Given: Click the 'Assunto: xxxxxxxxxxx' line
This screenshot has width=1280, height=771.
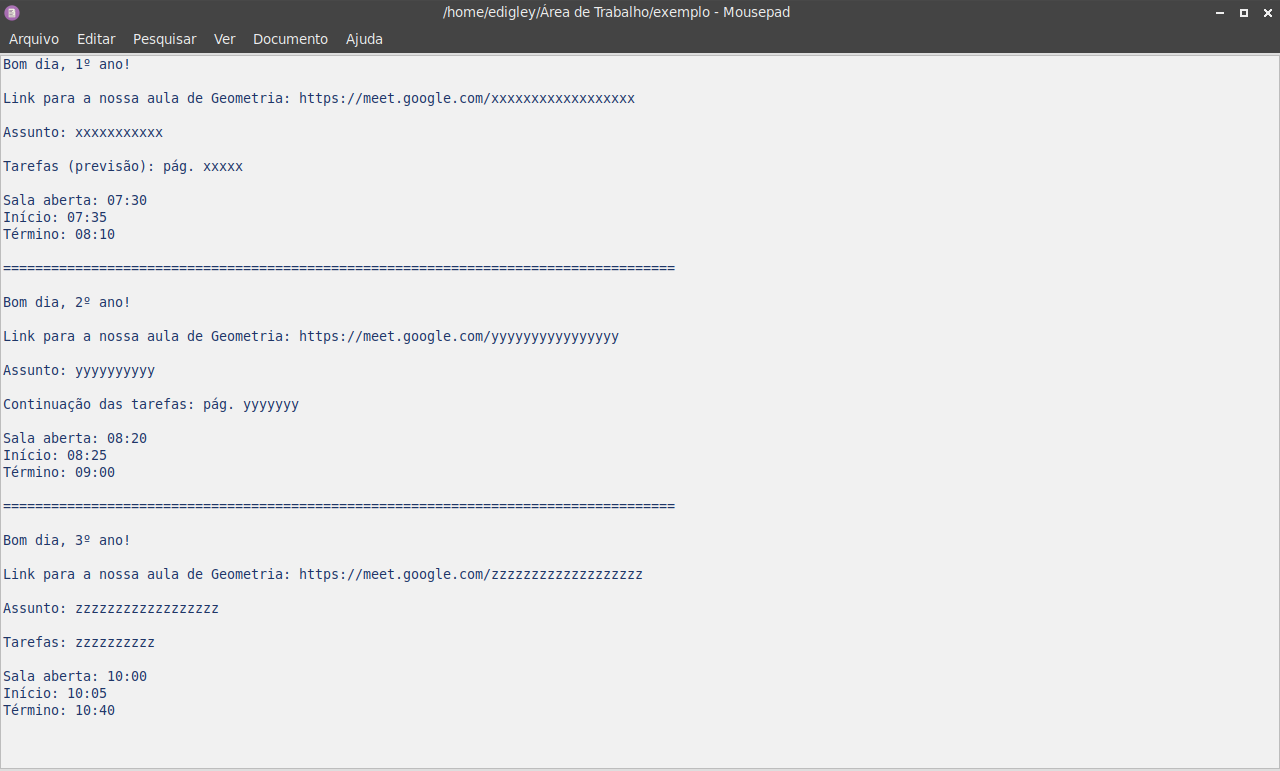Looking at the screenshot, I should coord(83,132).
